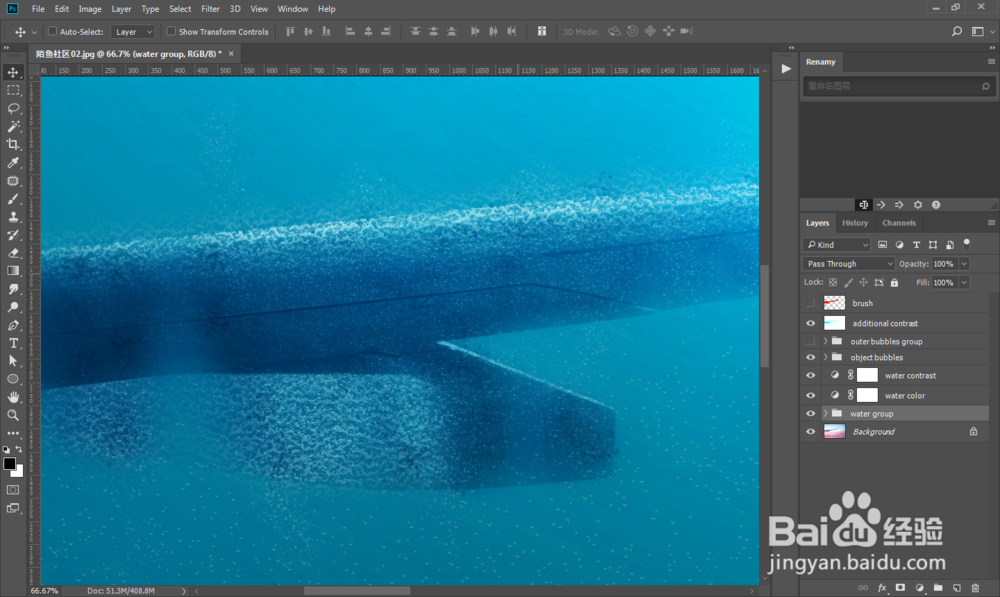Expand the water group folder

coord(825,413)
